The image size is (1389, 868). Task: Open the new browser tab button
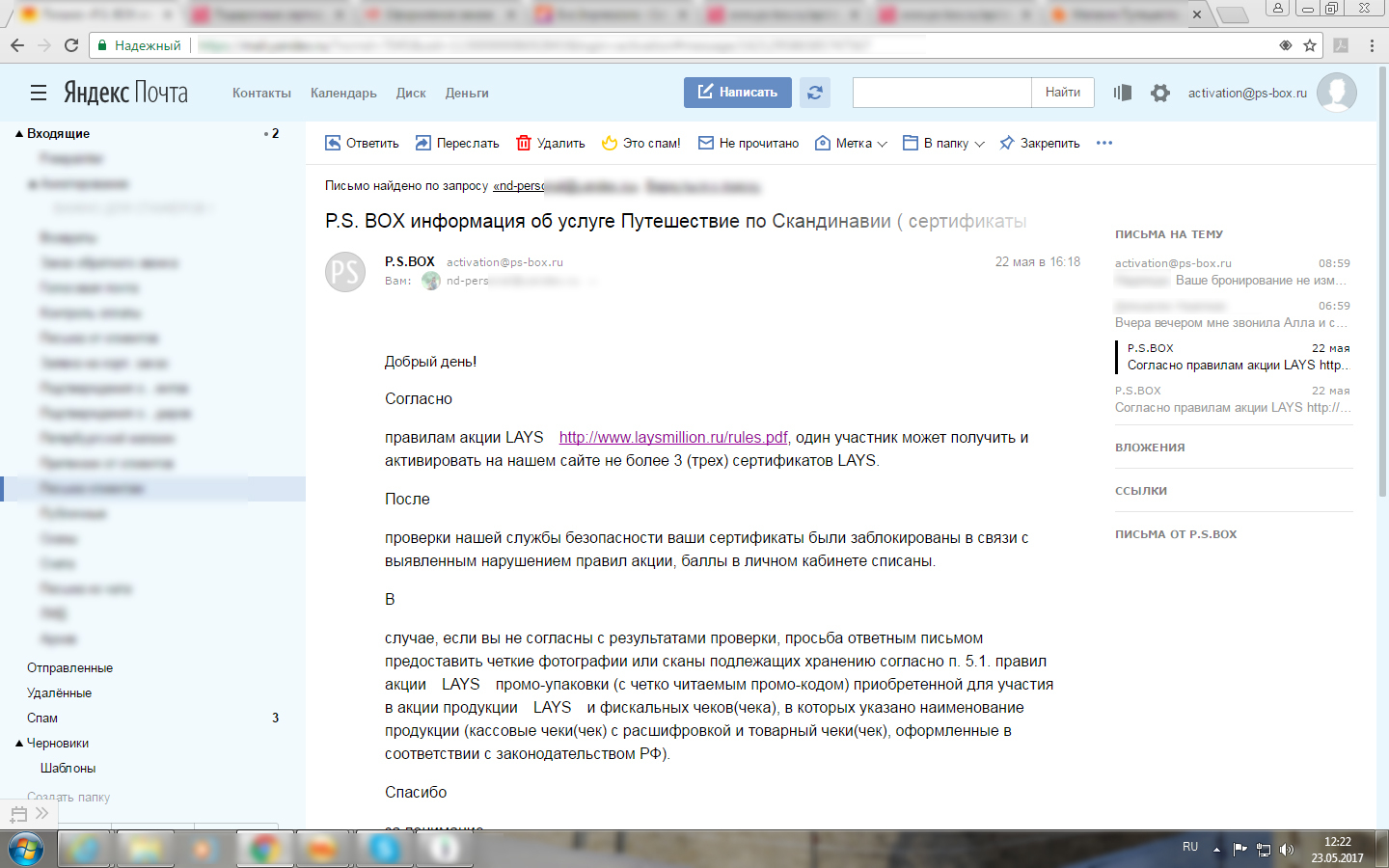click(x=1232, y=14)
